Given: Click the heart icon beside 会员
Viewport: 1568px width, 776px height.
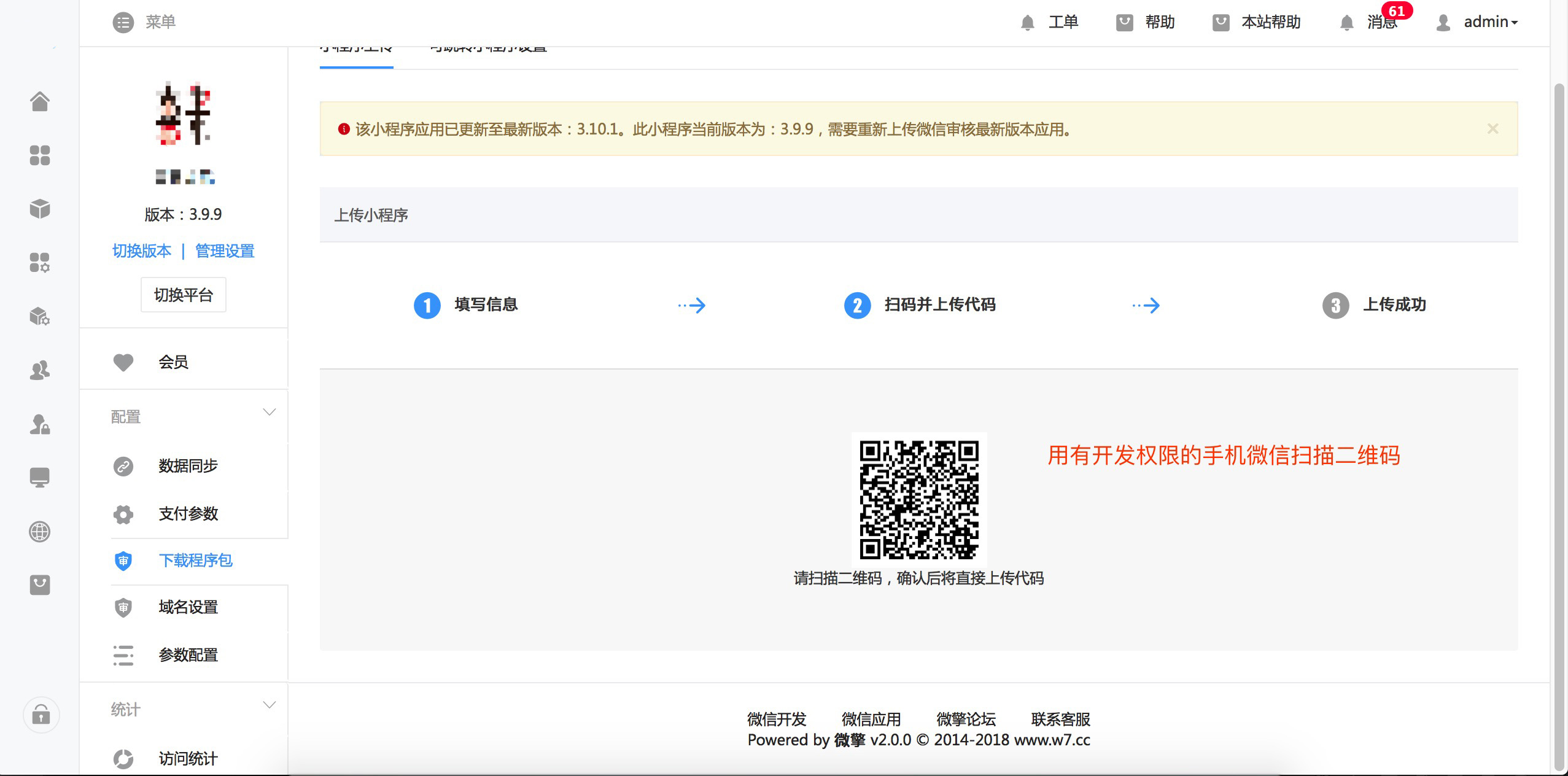Looking at the screenshot, I should point(123,363).
